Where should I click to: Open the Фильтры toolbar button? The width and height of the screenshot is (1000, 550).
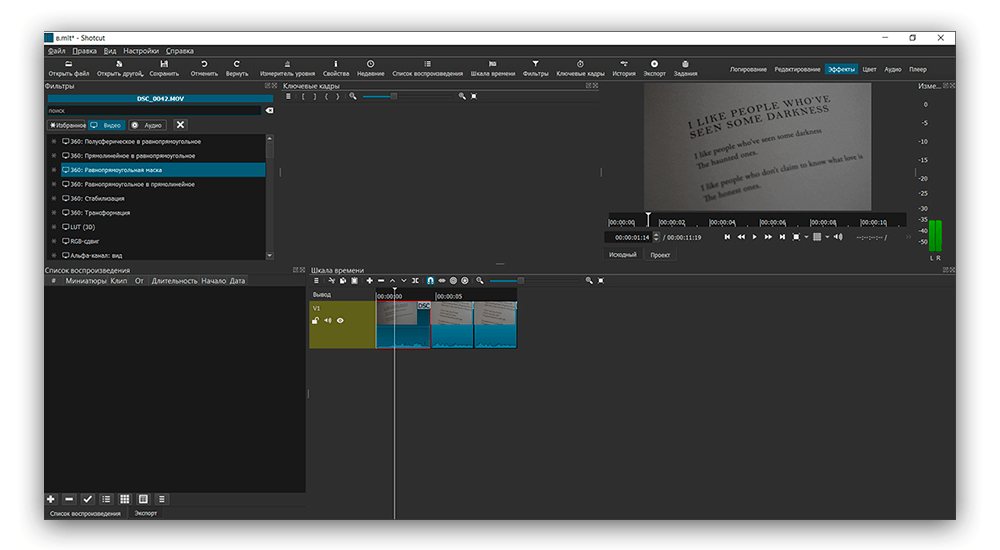(x=535, y=68)
